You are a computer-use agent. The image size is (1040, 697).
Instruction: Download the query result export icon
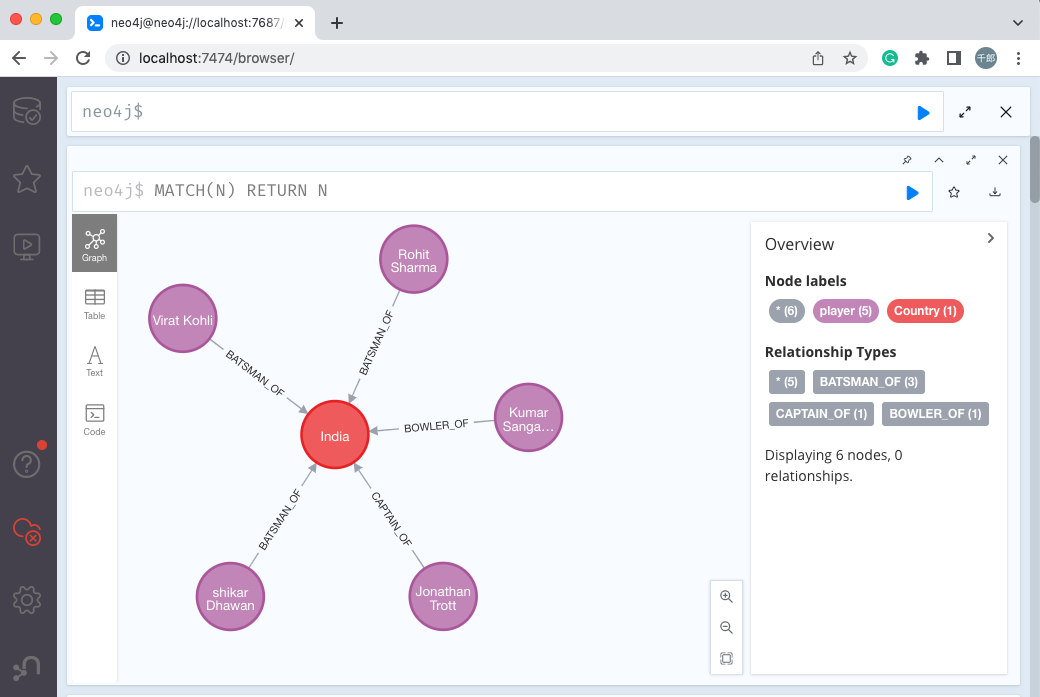[994, 192]
